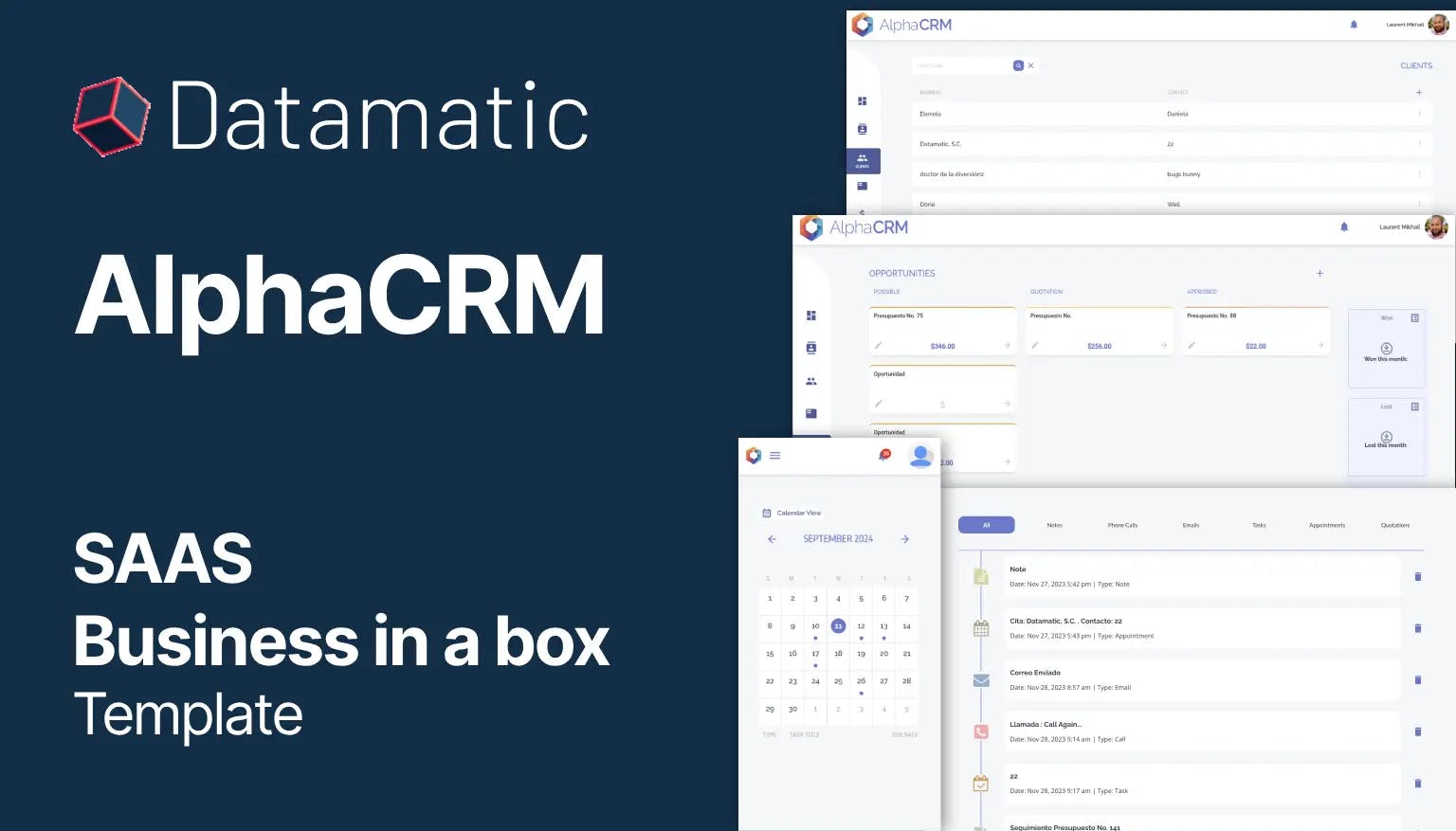Select September 26 in the calendar
Image resolution: width=1456 pixels, height=831 pixels.
pos(861,681)
